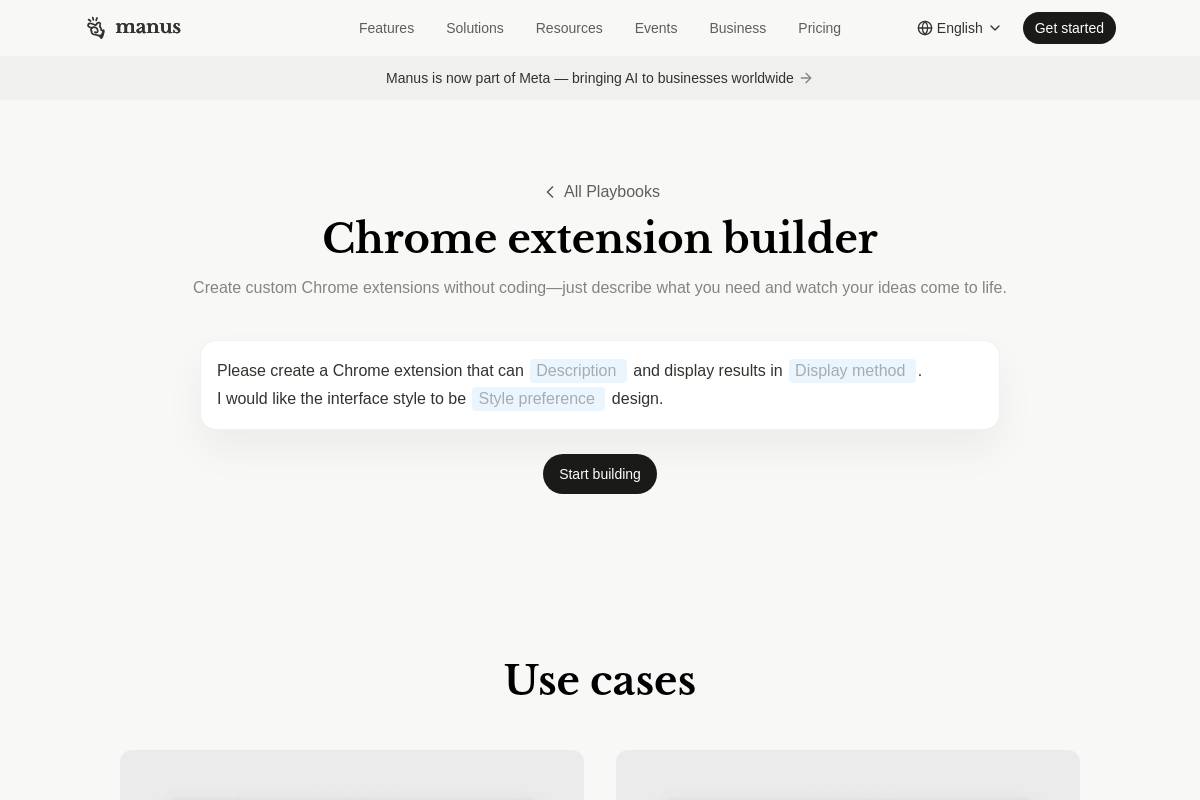Go to the Events page
This screenshot has height=800, width=1200.
(x=656, y=28)
